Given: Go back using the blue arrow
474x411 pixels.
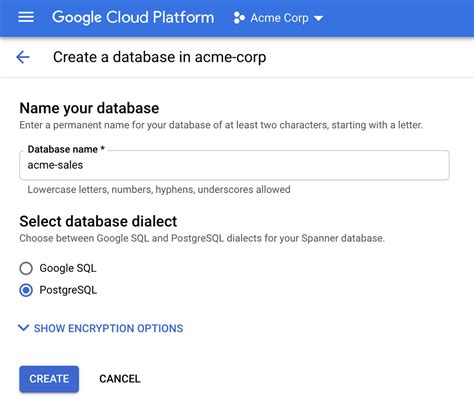Looking at the screenshot, I should 23,57.
